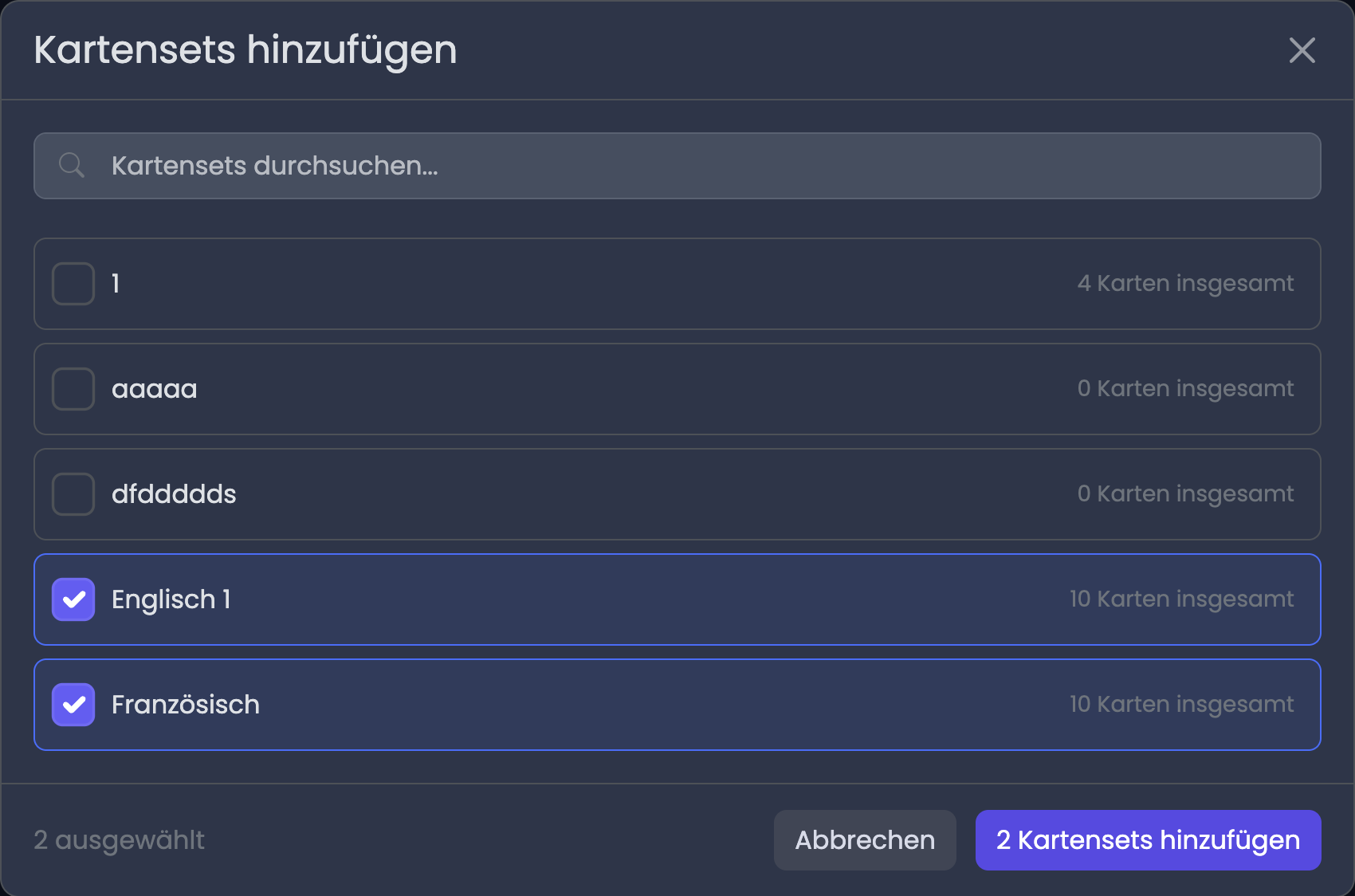1355x896 pixels.
Task: Click "0 Karten insgesamt" in dfddddds row
Action: coord(1185,494)
